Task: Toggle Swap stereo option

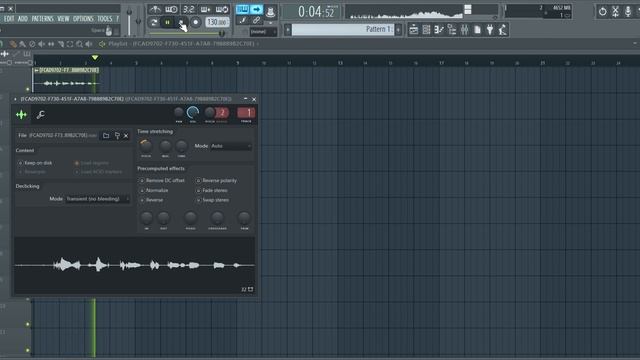Action: pyautogui.click(x=213, y=200)
